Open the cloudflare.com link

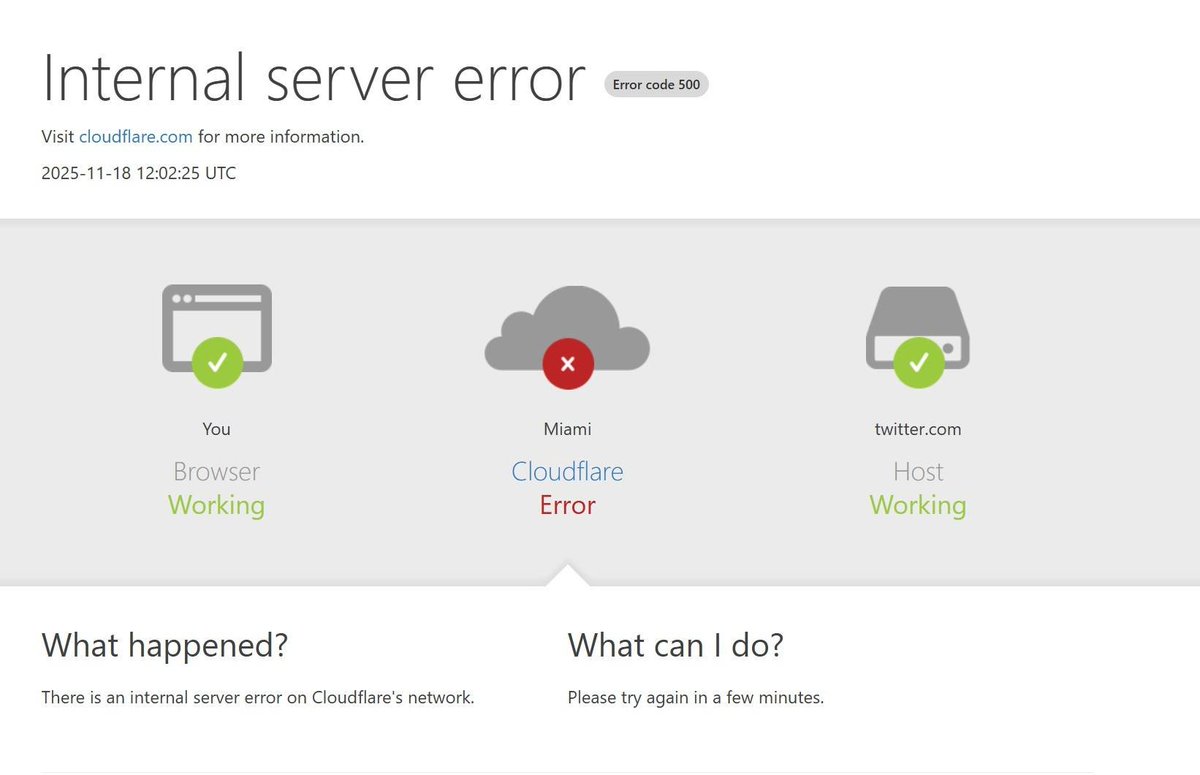[x=136, y=137]
